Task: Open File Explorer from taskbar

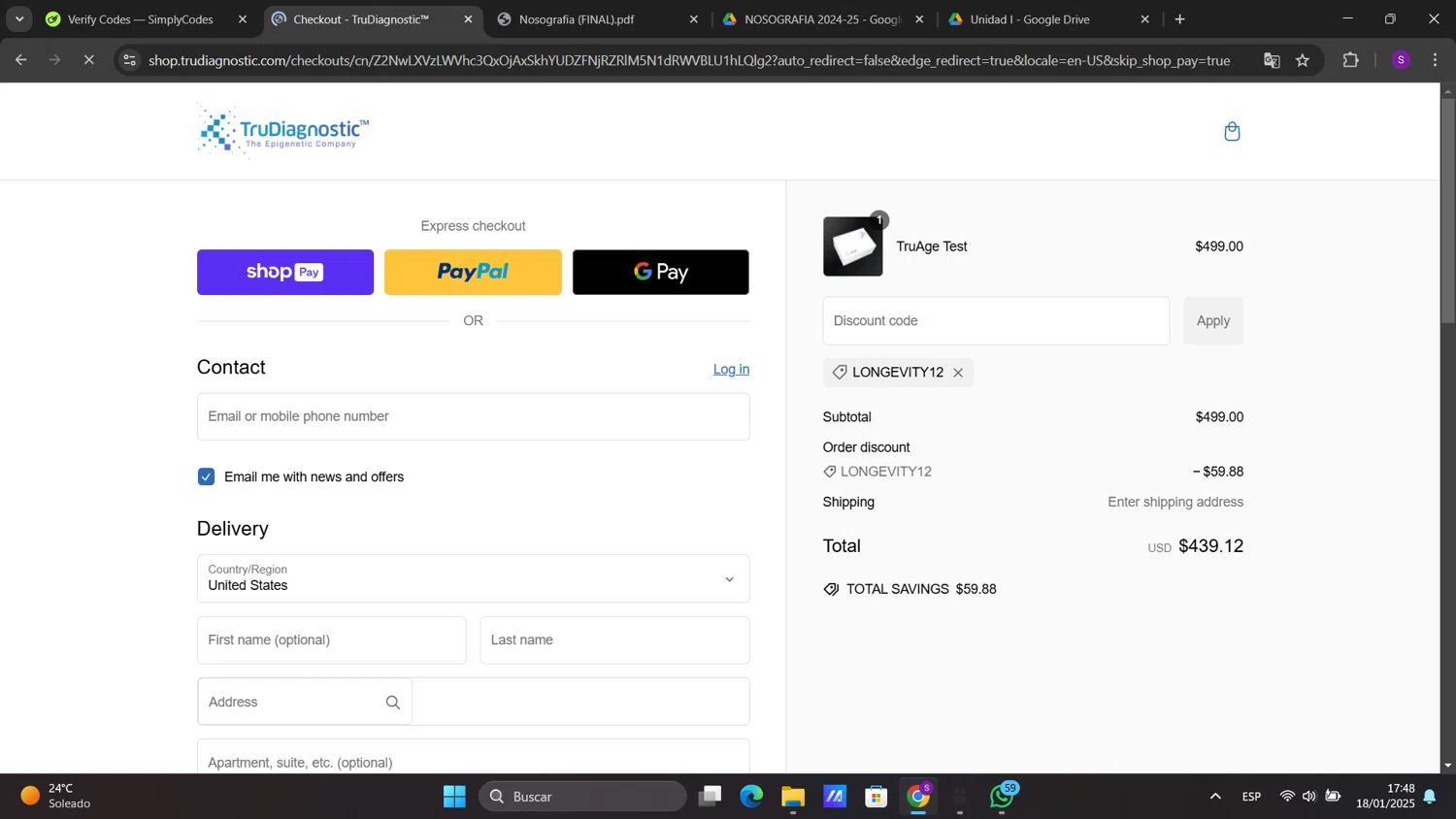Action: [793, 797]
